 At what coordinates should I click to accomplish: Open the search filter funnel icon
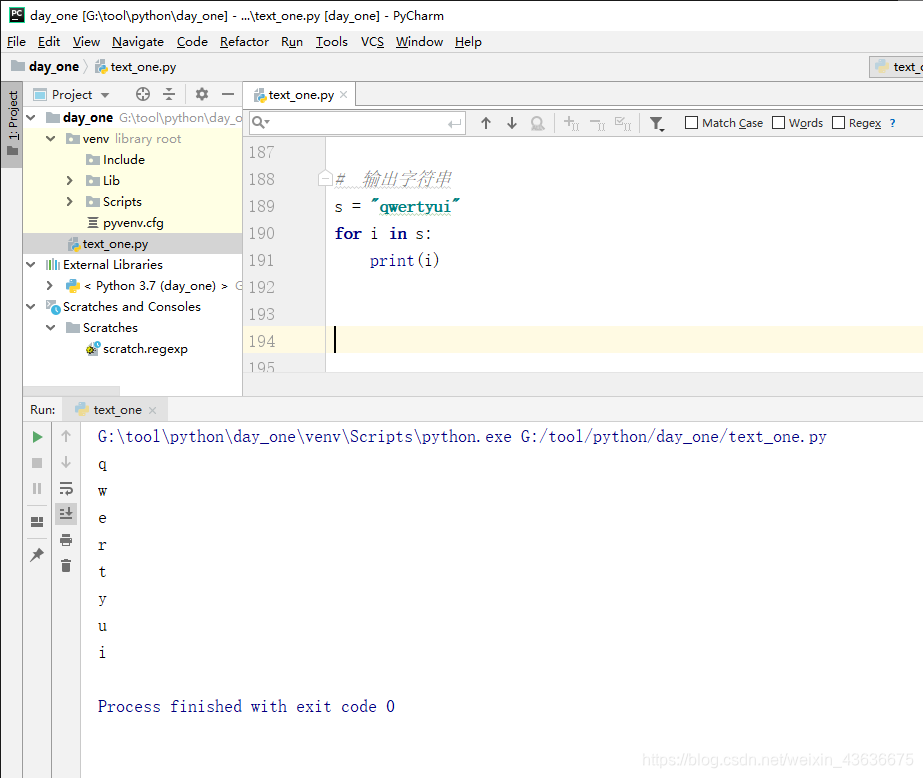point(656,124)
